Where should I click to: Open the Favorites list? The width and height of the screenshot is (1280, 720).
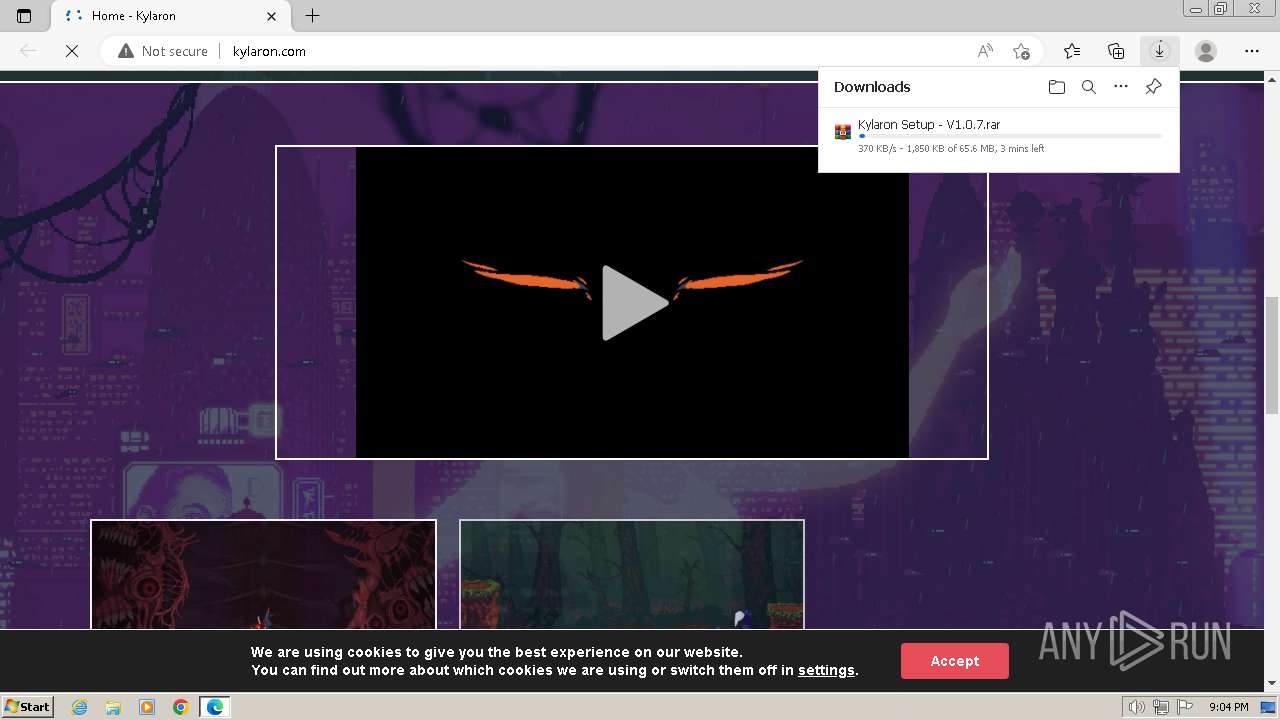[x=1072, y=51]
